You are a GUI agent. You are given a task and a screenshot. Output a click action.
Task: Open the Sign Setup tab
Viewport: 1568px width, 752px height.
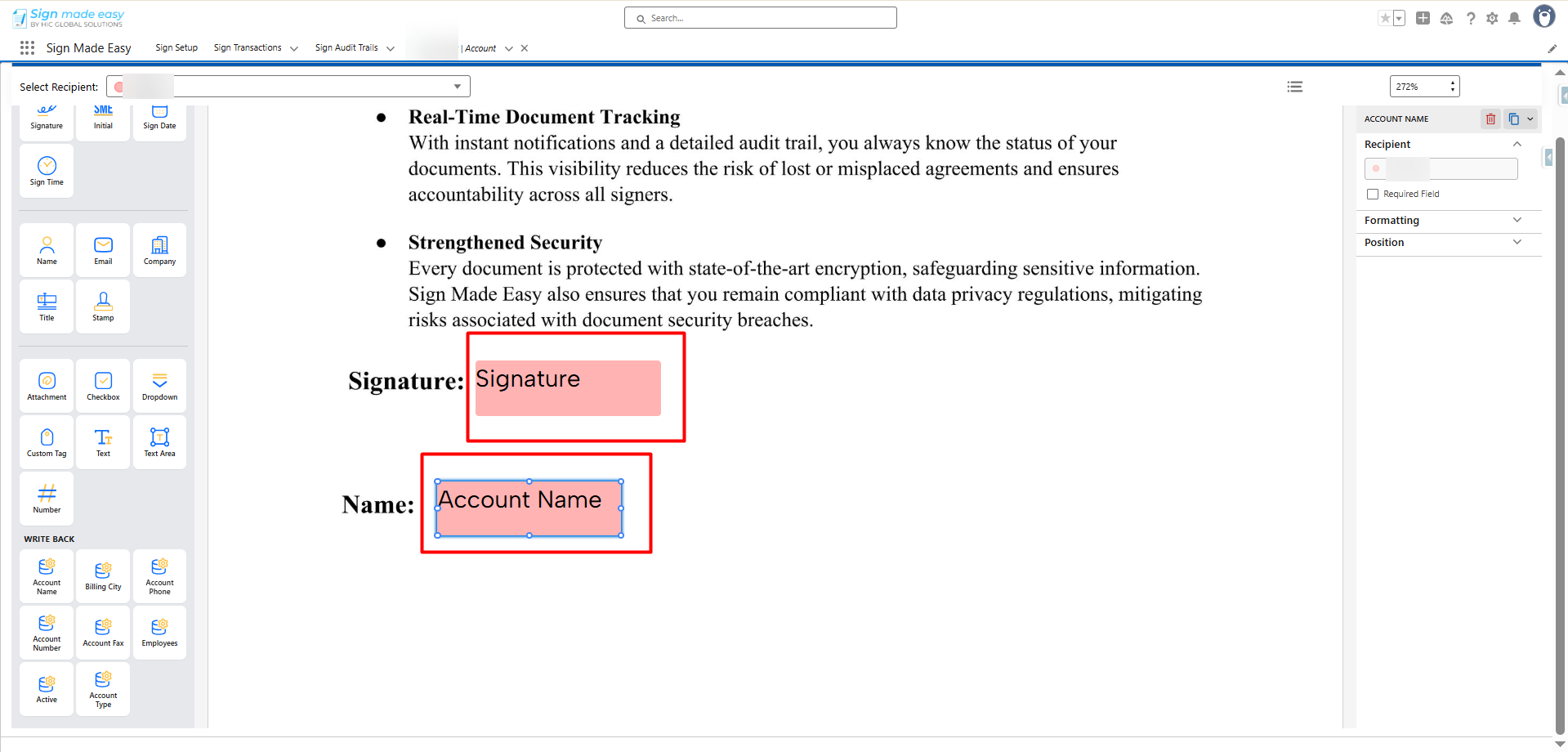pyautogui.click(x=176, y=48)
